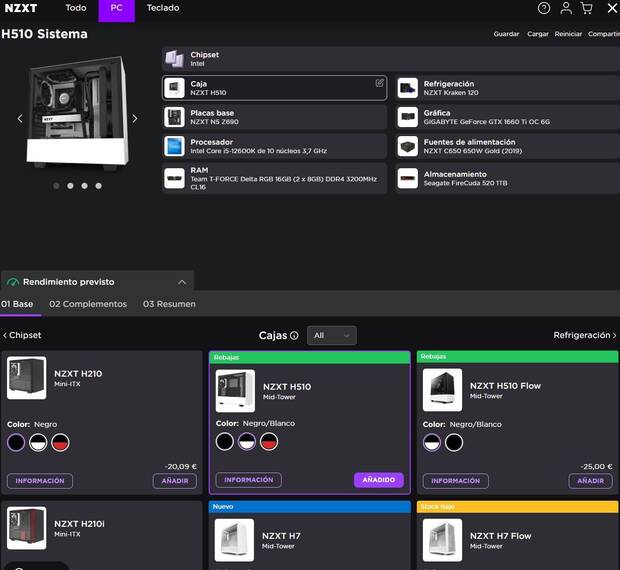Click the Almacenamiento storage icon
This screenshot has width=620, height=570.
click(x=408, y=178)
